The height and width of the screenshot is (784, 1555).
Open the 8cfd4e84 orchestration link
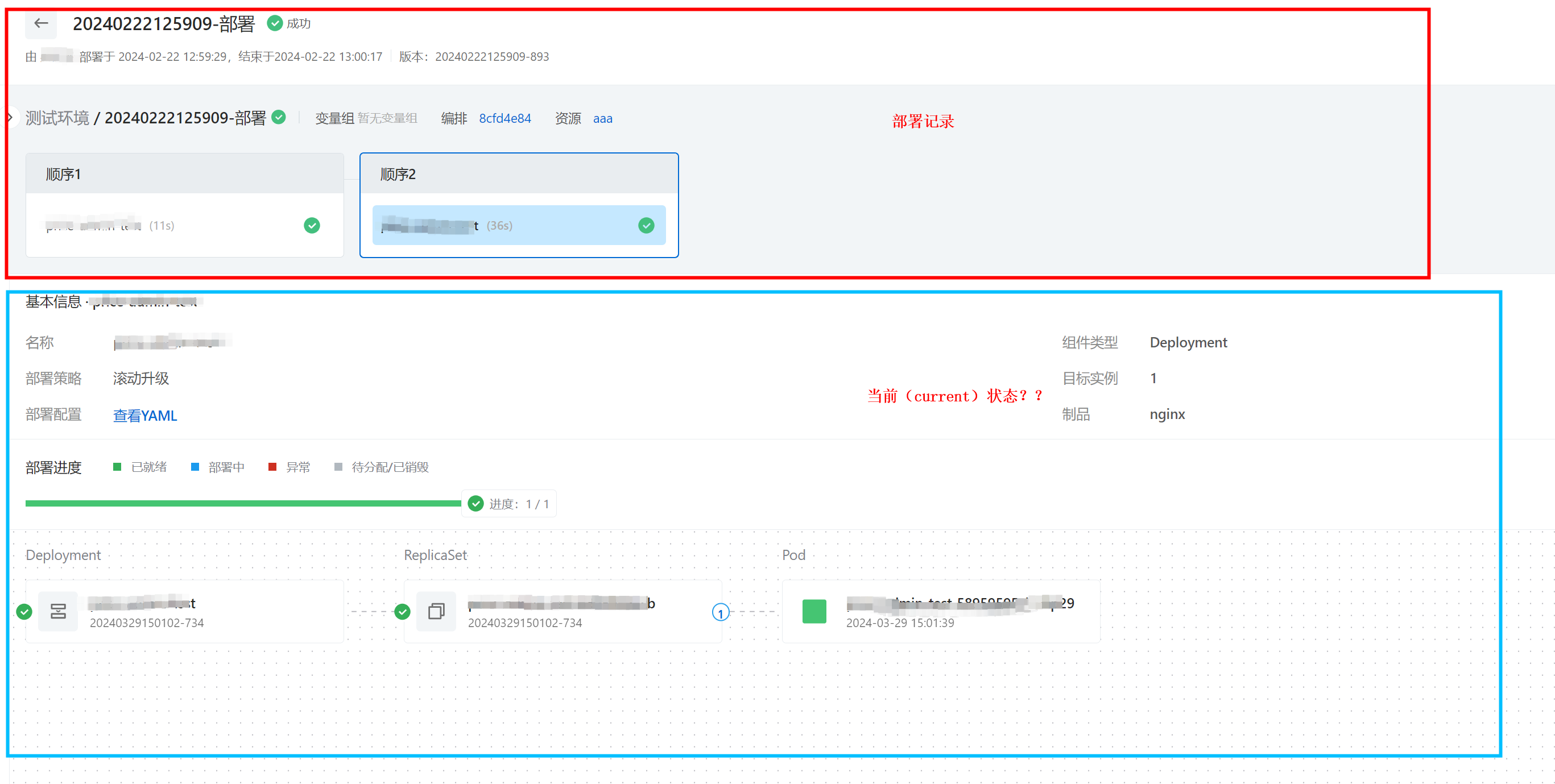point(504,119)
